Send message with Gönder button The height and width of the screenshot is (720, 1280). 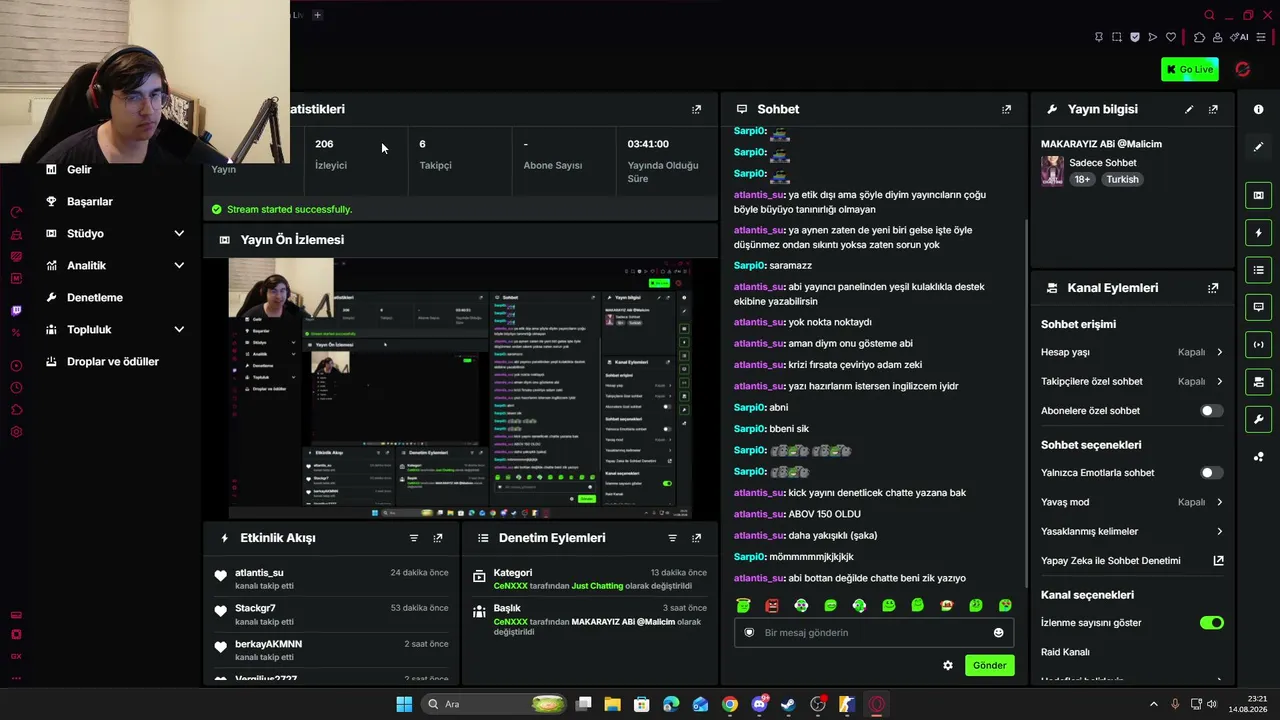989,665
